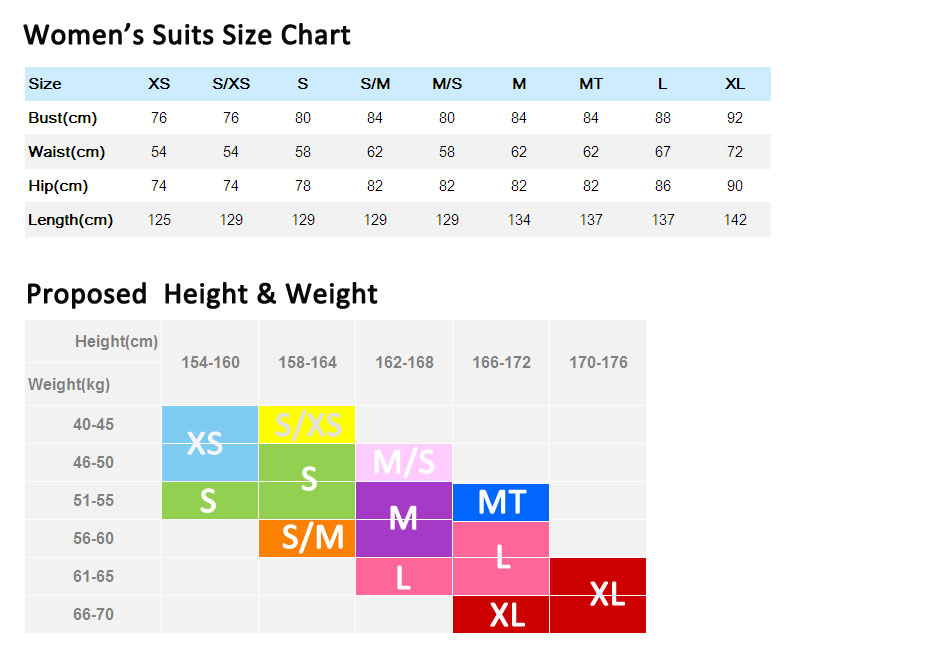This screenshot has height=661, width=950.
Task: Select the Hip(cm) row label
Action: click(x=58, y=186)
